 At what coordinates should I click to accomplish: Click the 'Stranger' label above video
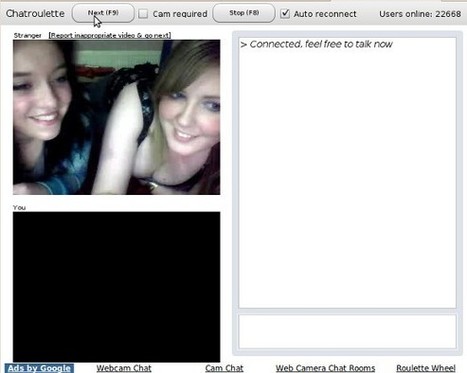27,35
